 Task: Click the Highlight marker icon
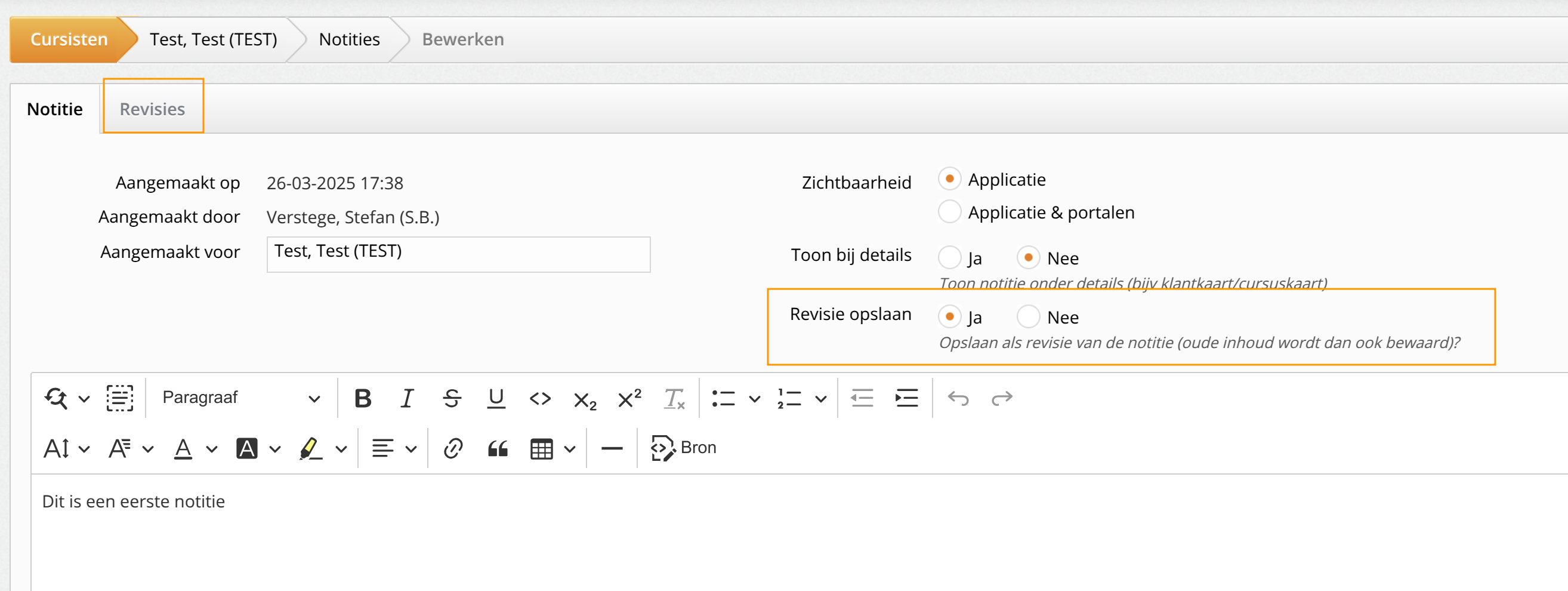pos(310,449)
